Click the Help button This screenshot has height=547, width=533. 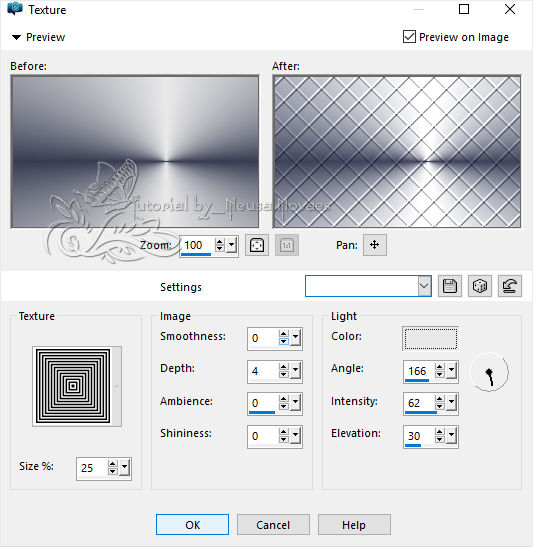(x=354, y=525)
